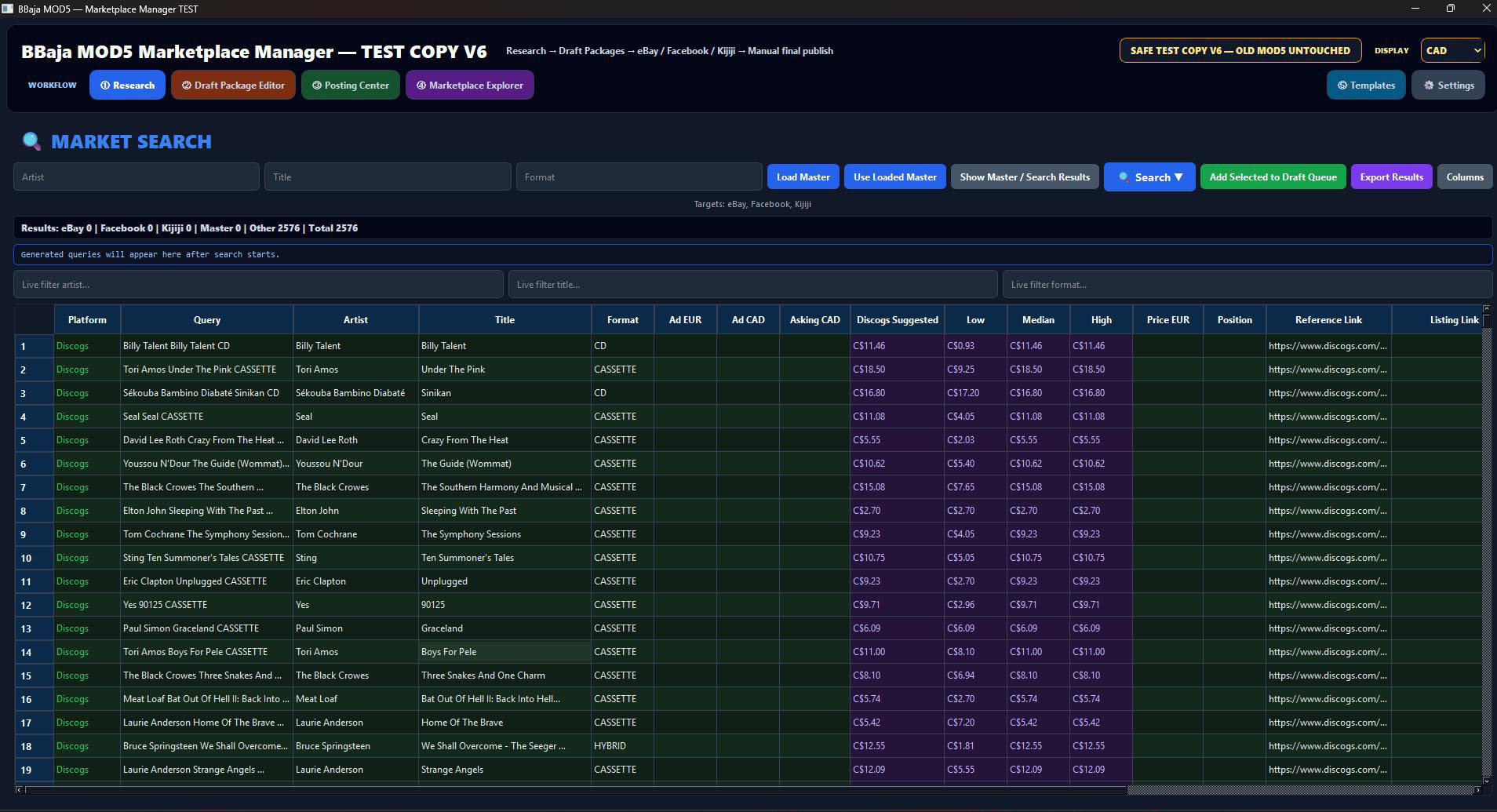
Task: Click the Median column header
Action: (x=1038, y=319)
